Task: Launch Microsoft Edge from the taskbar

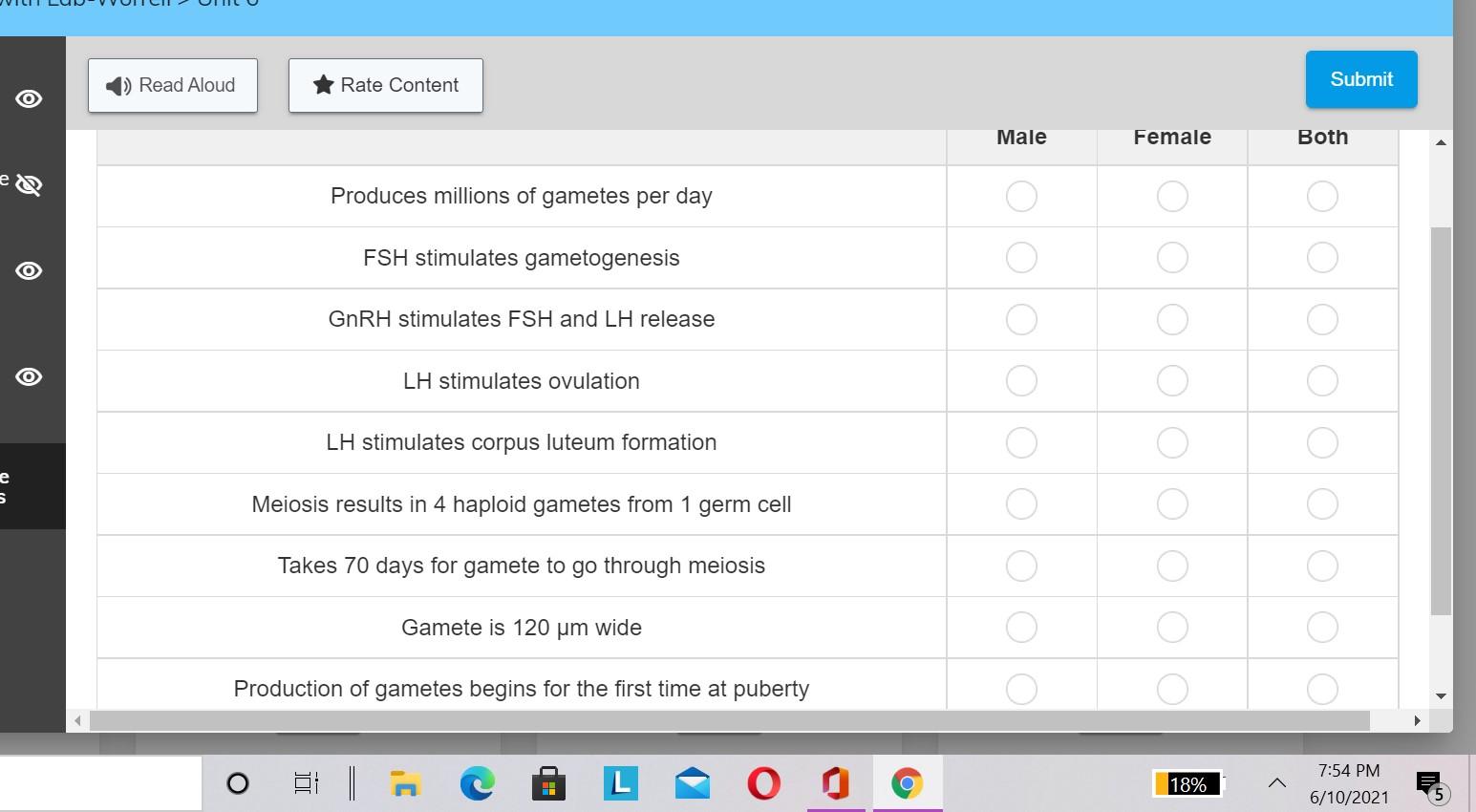Action: pyautogui.click(x=477, y=783)
